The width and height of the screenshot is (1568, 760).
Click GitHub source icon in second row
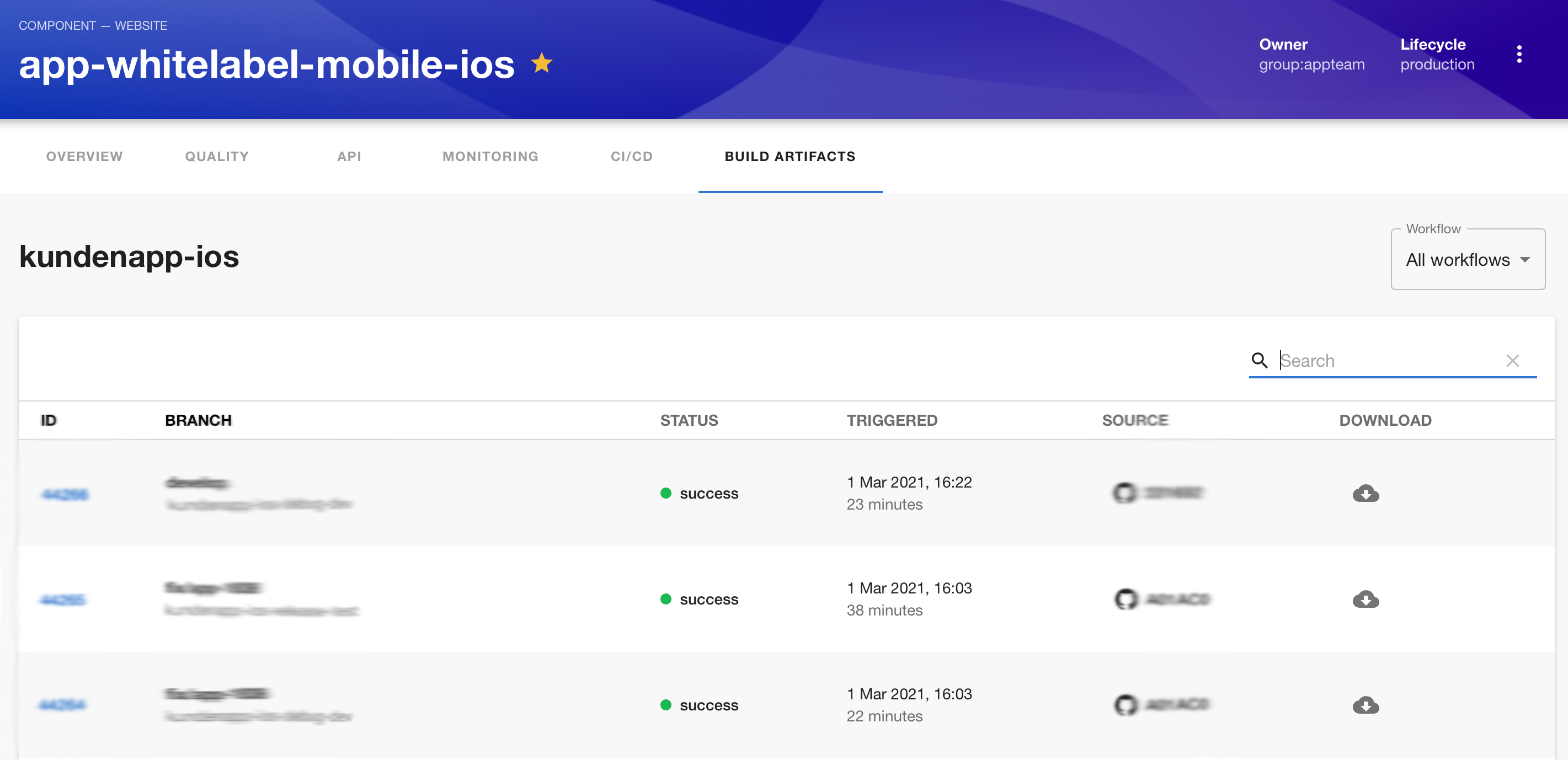click(x=1126, y=599)
